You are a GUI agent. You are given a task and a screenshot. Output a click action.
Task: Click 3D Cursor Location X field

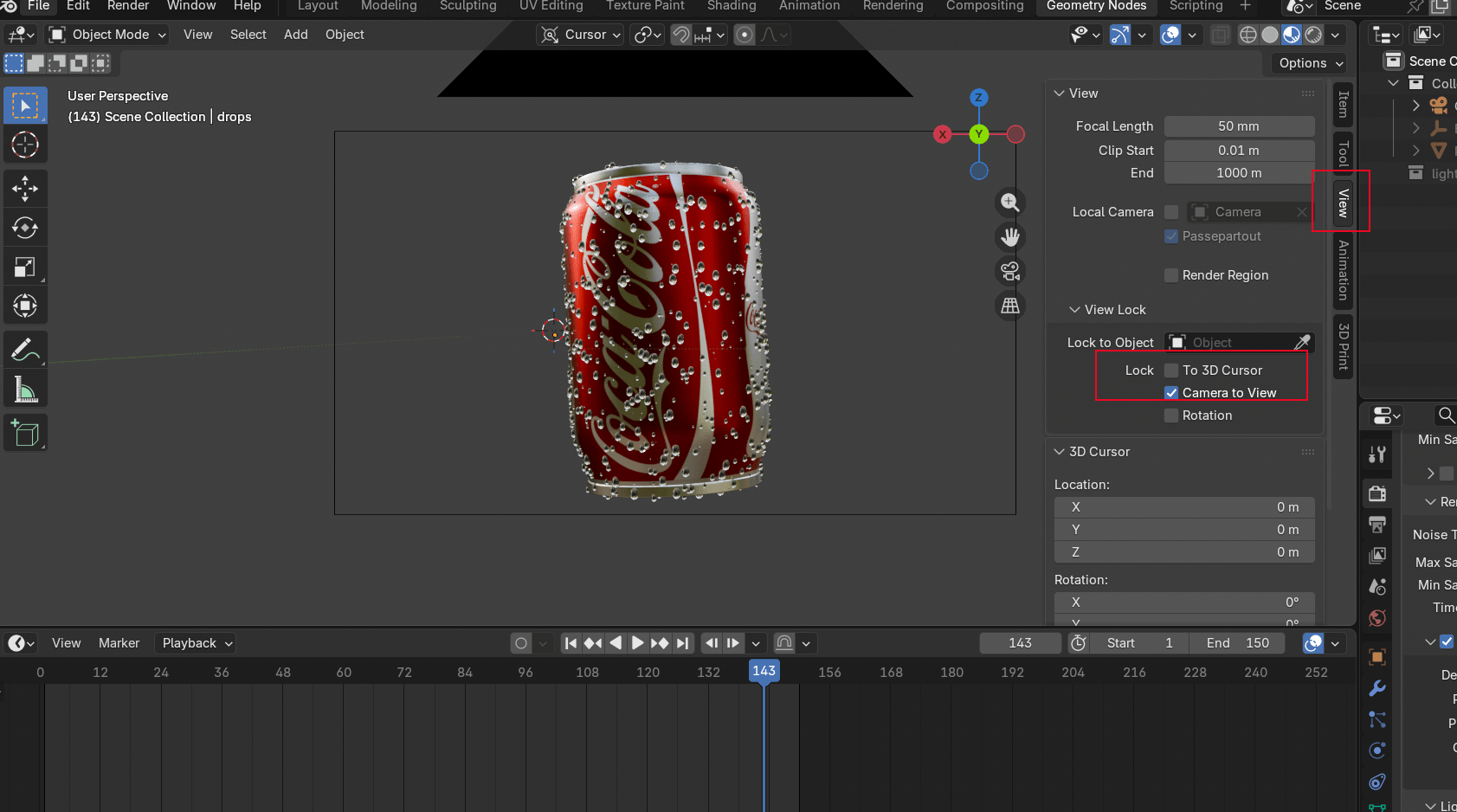(x=1184, y=507)
